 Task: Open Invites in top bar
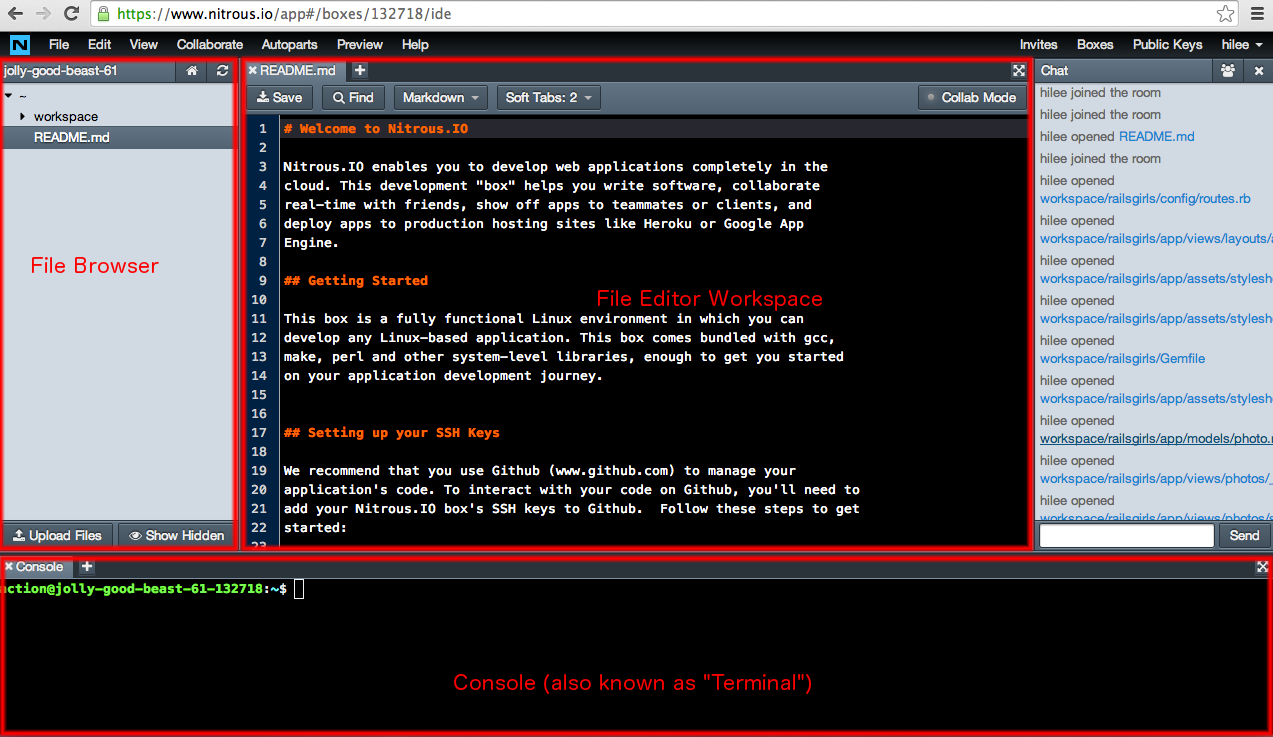point(1038,44)
